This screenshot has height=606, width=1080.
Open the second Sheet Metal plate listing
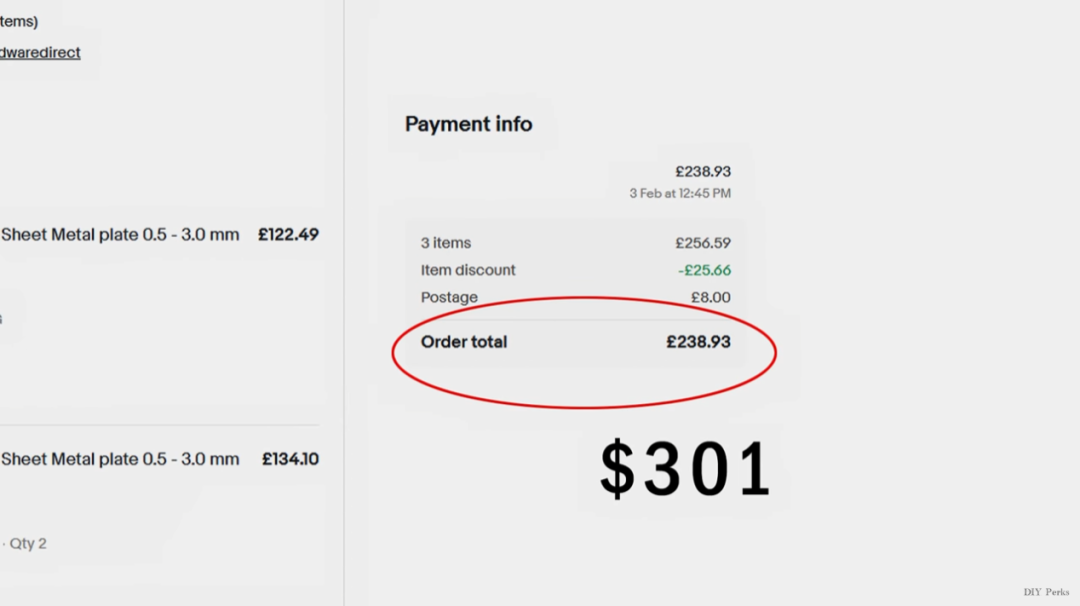point(120,459)
